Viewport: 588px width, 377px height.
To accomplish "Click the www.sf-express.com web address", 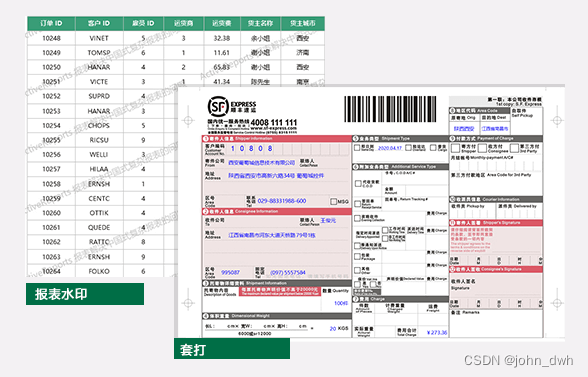I will 273,128.
